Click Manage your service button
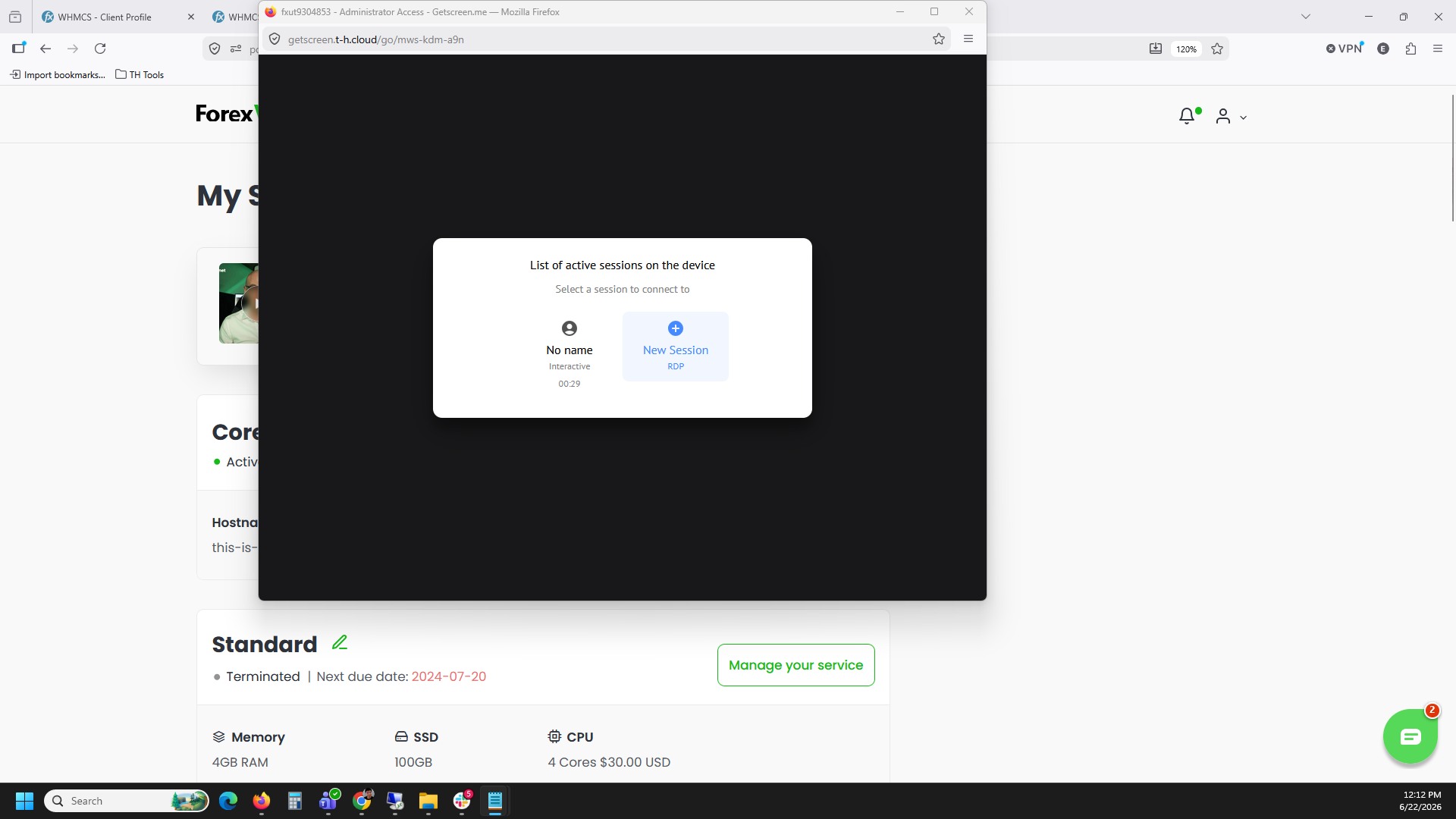1456x819 pixels. tap(795, 665)
